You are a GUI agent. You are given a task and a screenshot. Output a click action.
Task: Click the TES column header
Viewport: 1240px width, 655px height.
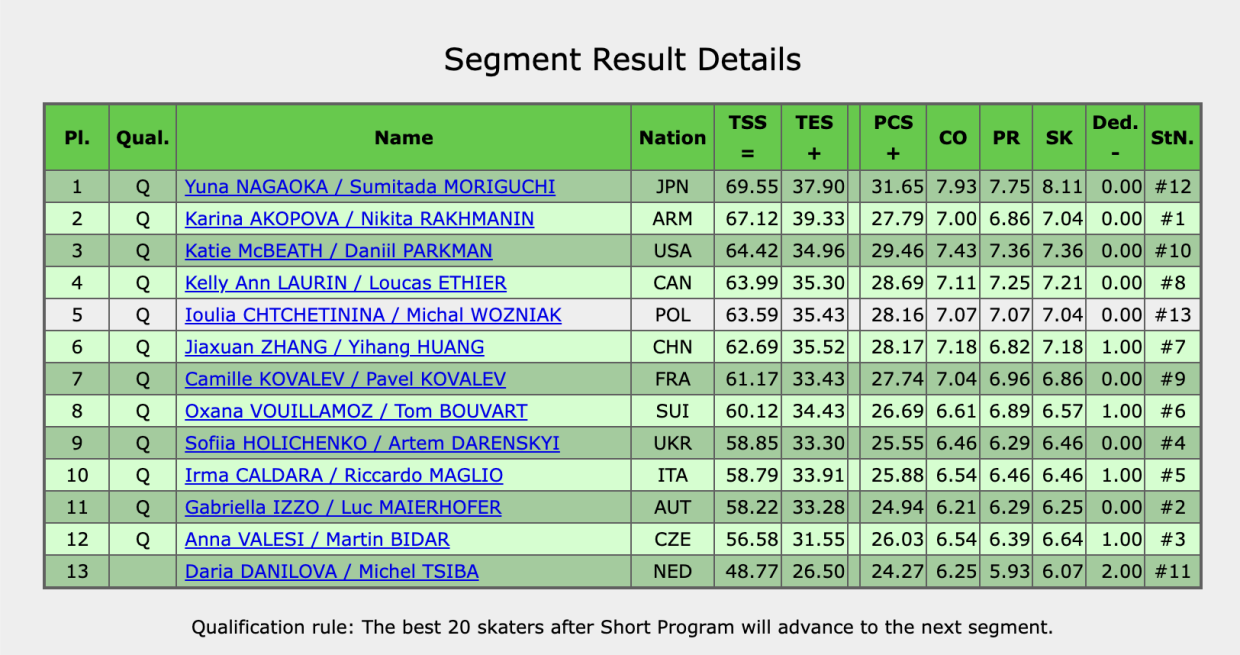click(814, 138)
